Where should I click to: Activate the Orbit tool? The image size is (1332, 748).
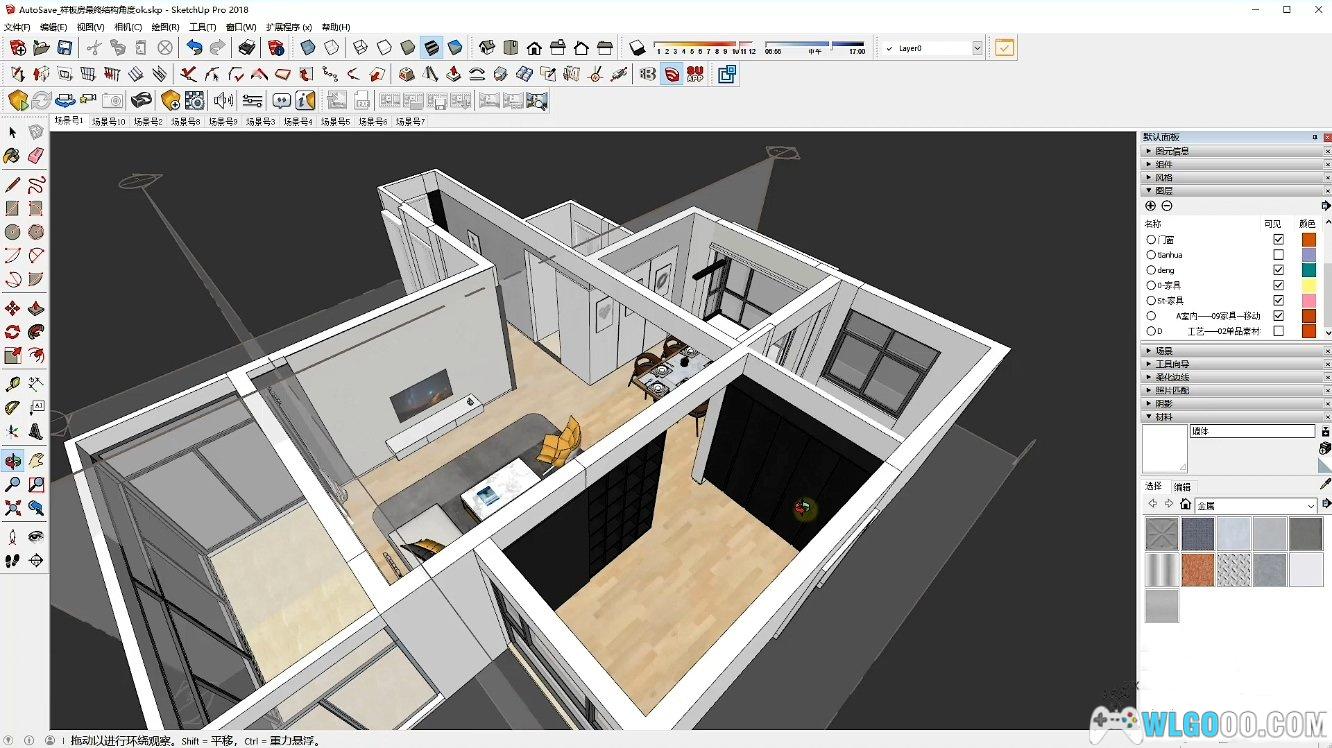click(12, 461)
